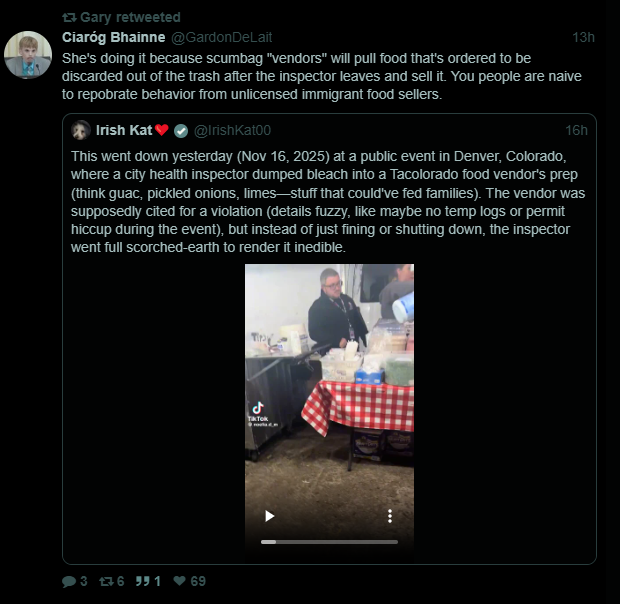Play the embedded TikTok video
Screen dimensions: 620x604
268,516
